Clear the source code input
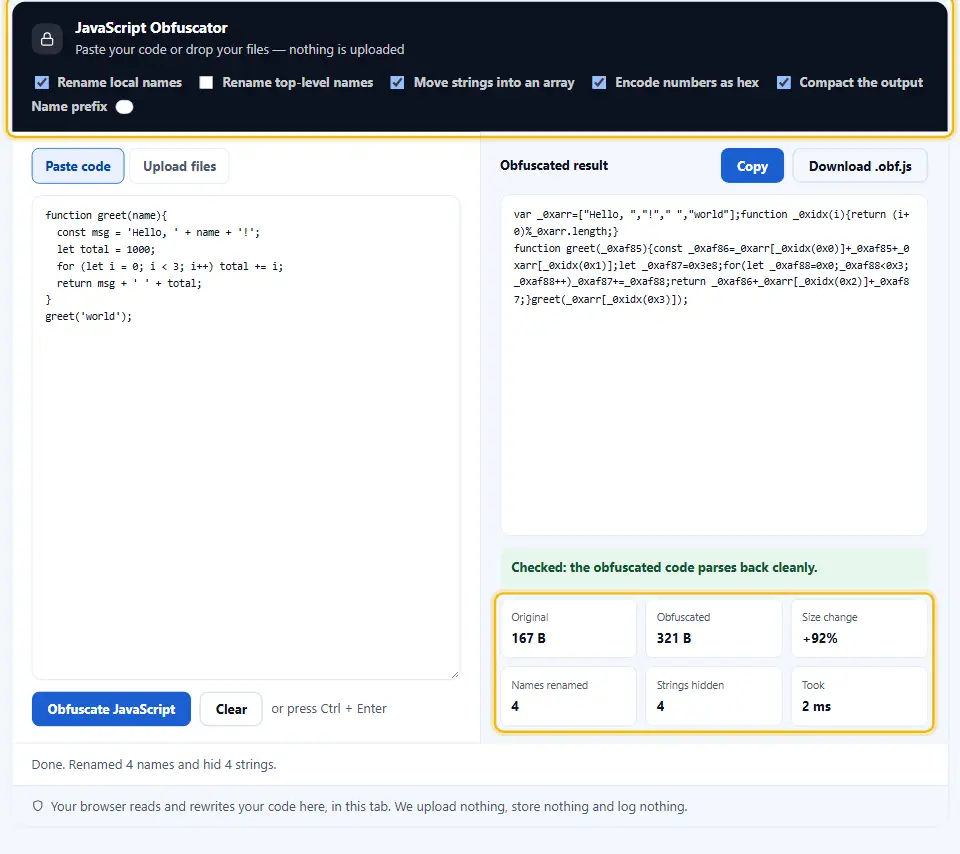Screen dimensions: 960x854 tap(231, 709)
